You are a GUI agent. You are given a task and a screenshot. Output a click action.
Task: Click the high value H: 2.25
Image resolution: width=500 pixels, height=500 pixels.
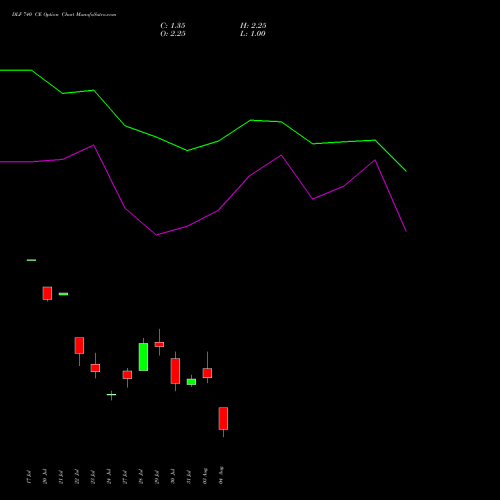[253, 26]
